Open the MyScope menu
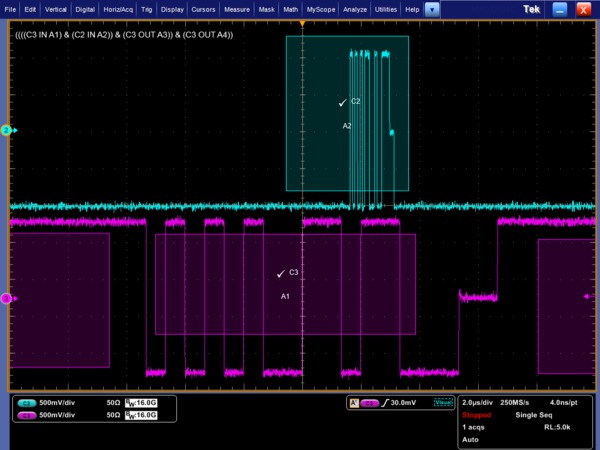Viewport: 600px width, 450px height. [321, 9]
